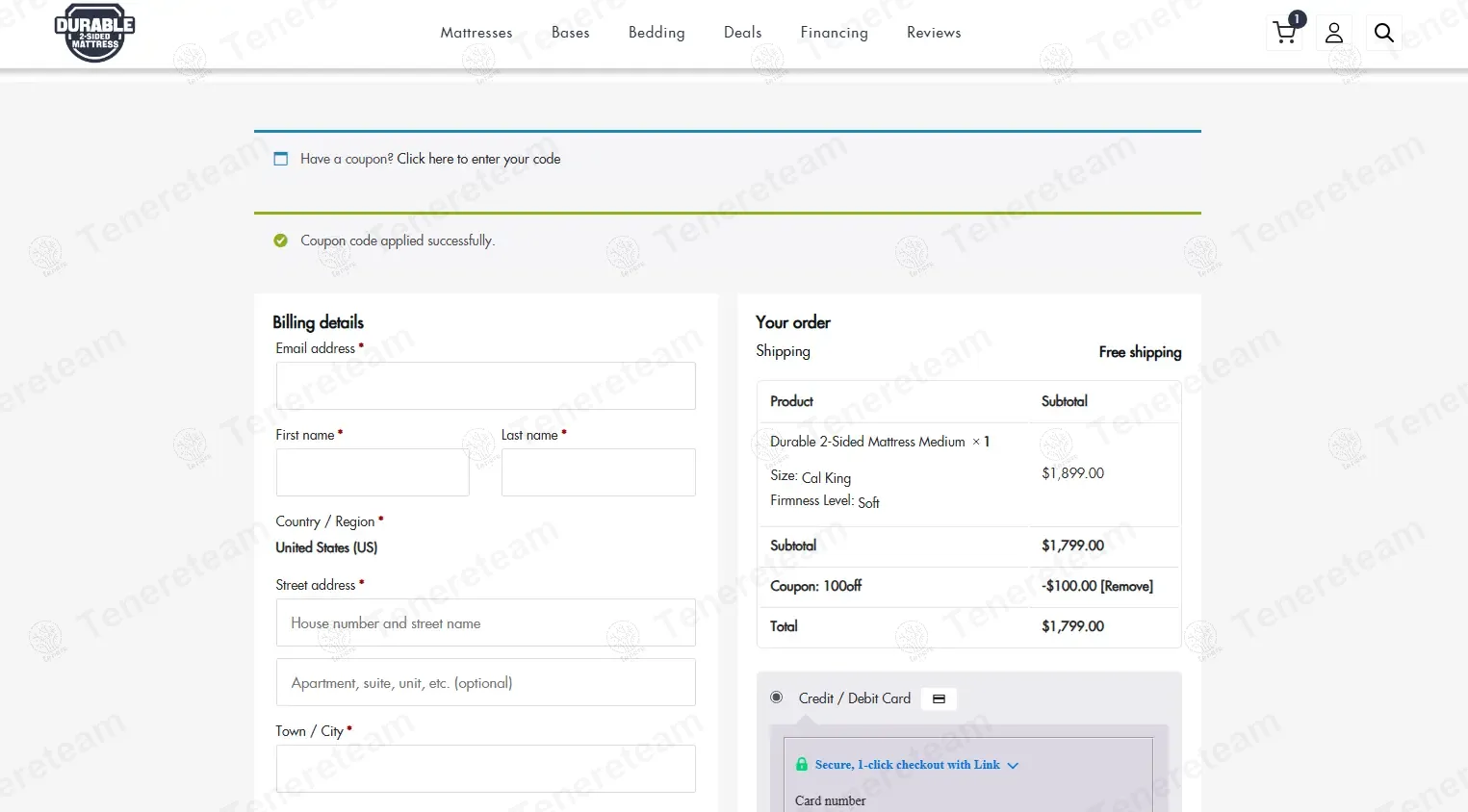Screen dimensions: 1468x812
Task: Click the green success checkmark icon
Action: tap(280, 241)
